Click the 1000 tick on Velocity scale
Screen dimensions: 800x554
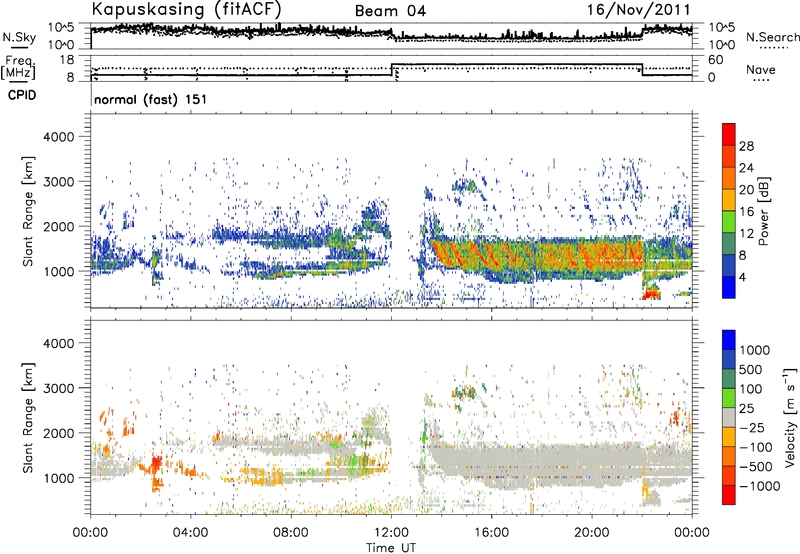click(754, 350)
